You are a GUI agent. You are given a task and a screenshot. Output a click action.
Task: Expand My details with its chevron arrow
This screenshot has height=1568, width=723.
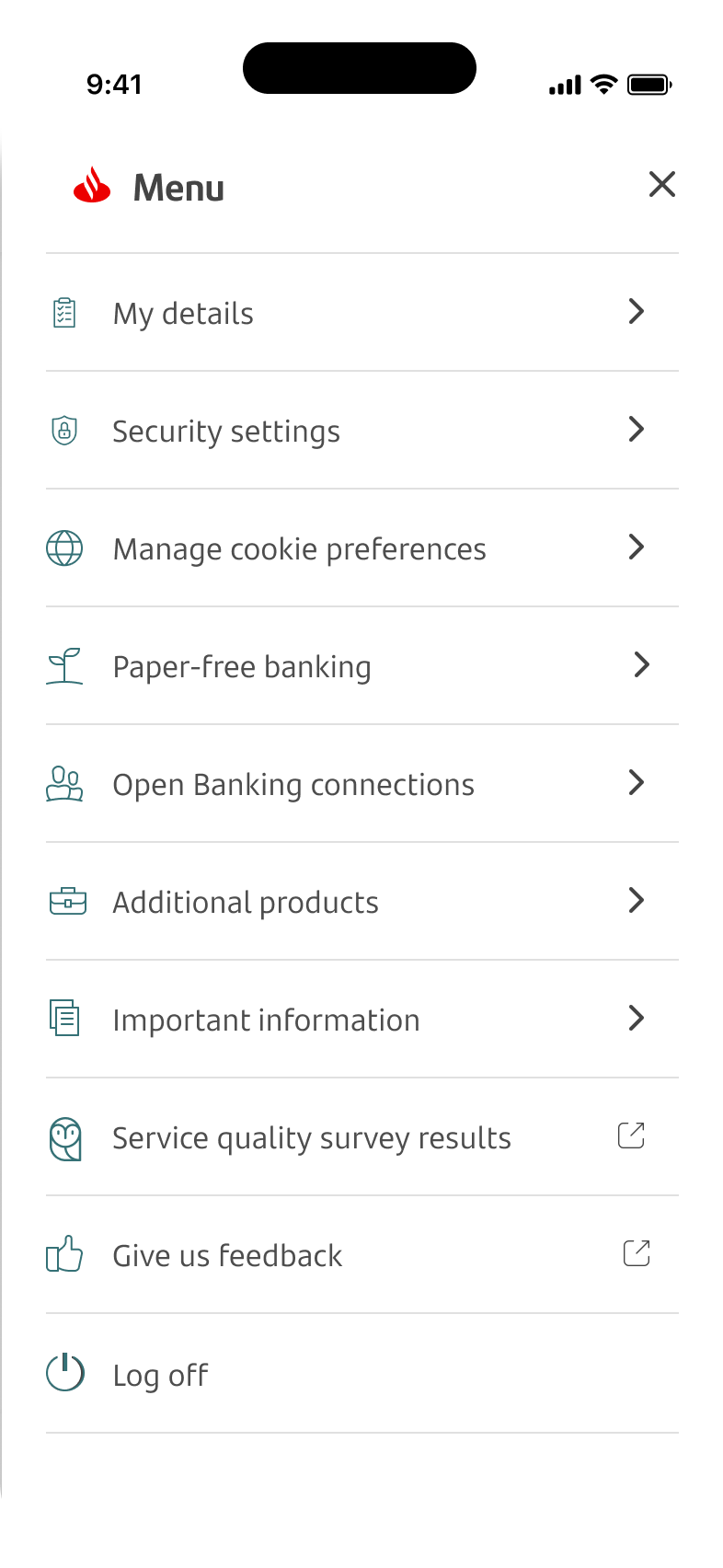tap(636, 311)
